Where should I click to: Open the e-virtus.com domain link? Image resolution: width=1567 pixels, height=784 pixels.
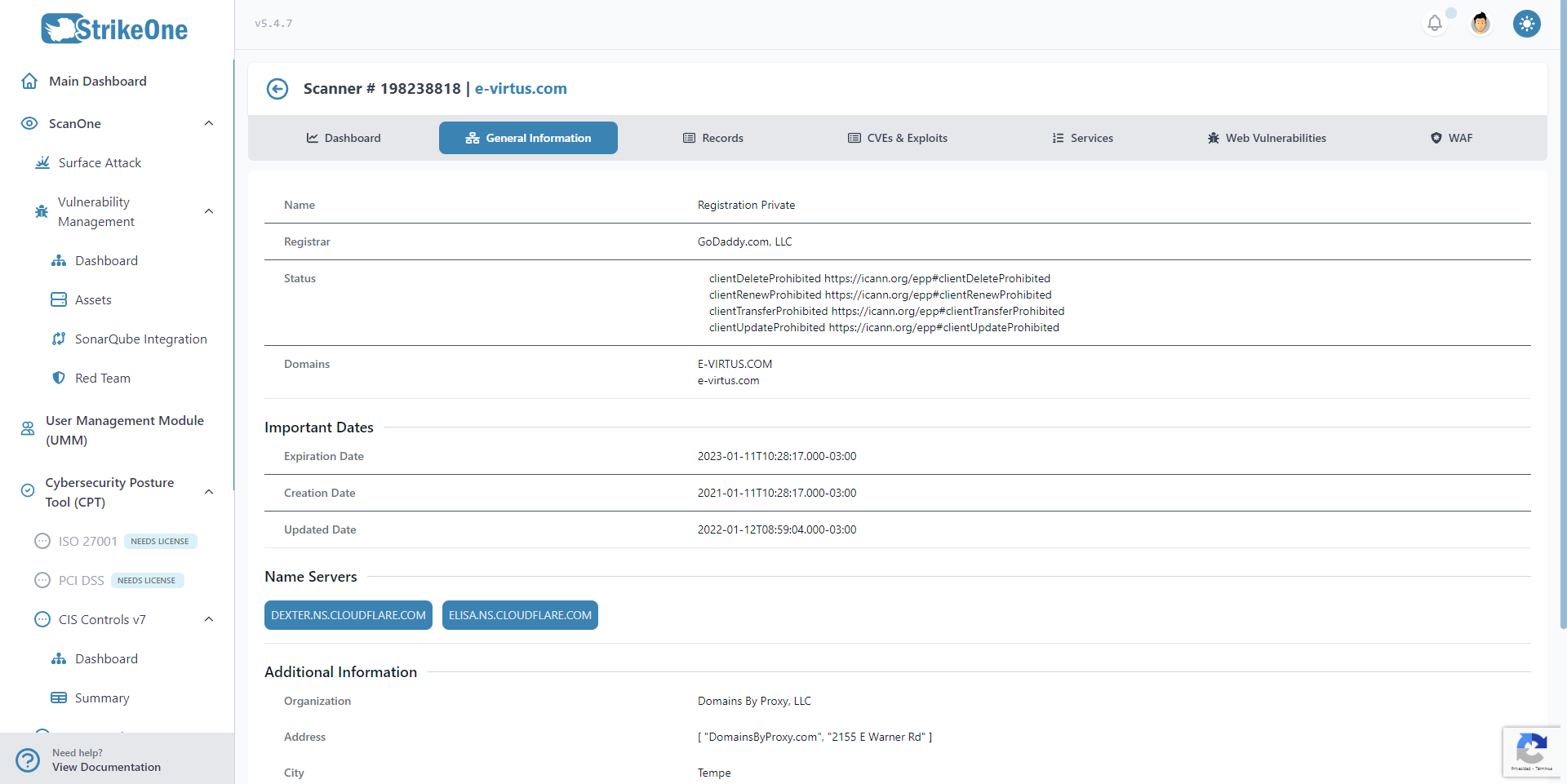coord(520,88)
